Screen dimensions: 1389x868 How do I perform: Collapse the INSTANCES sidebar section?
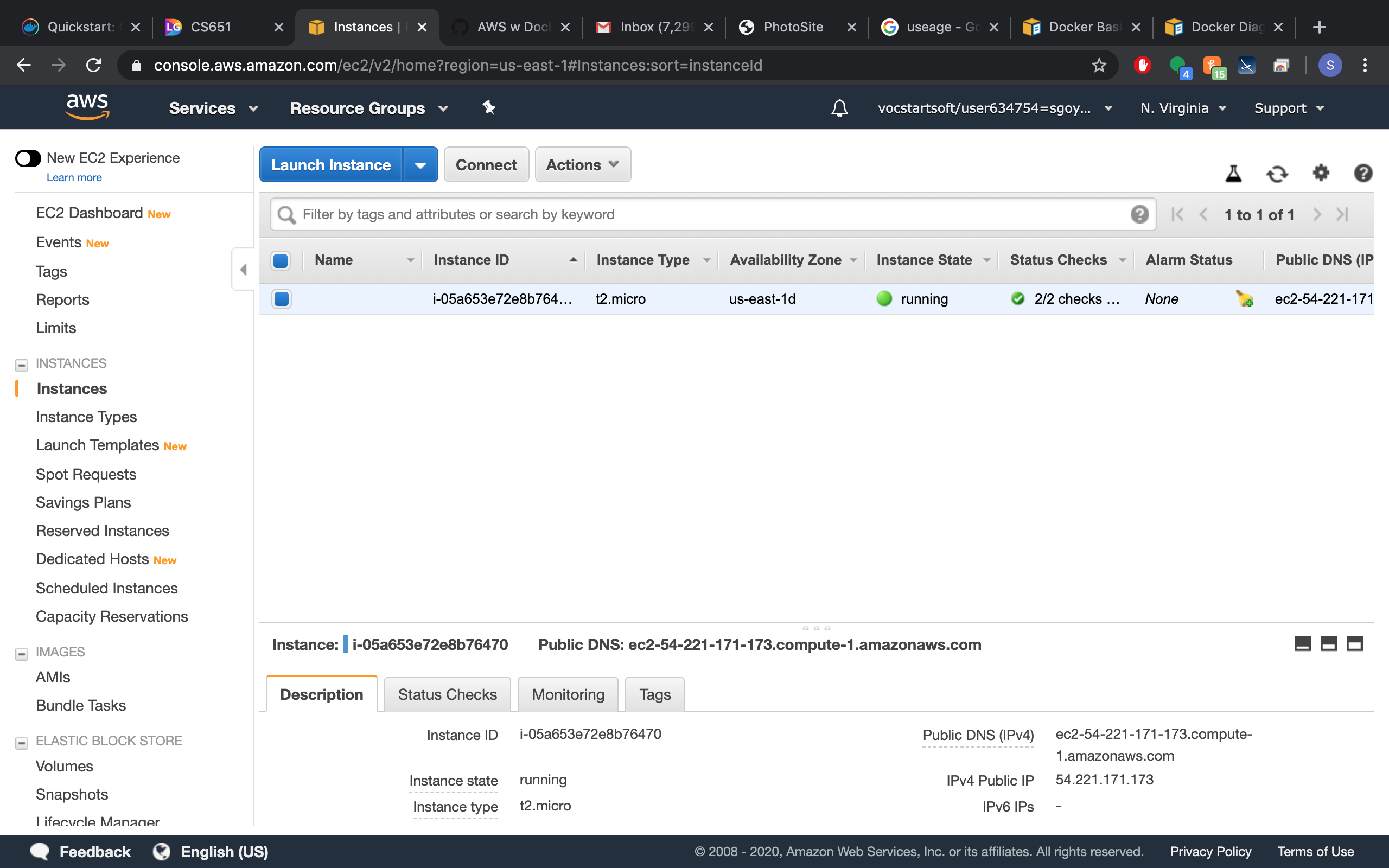22,365
